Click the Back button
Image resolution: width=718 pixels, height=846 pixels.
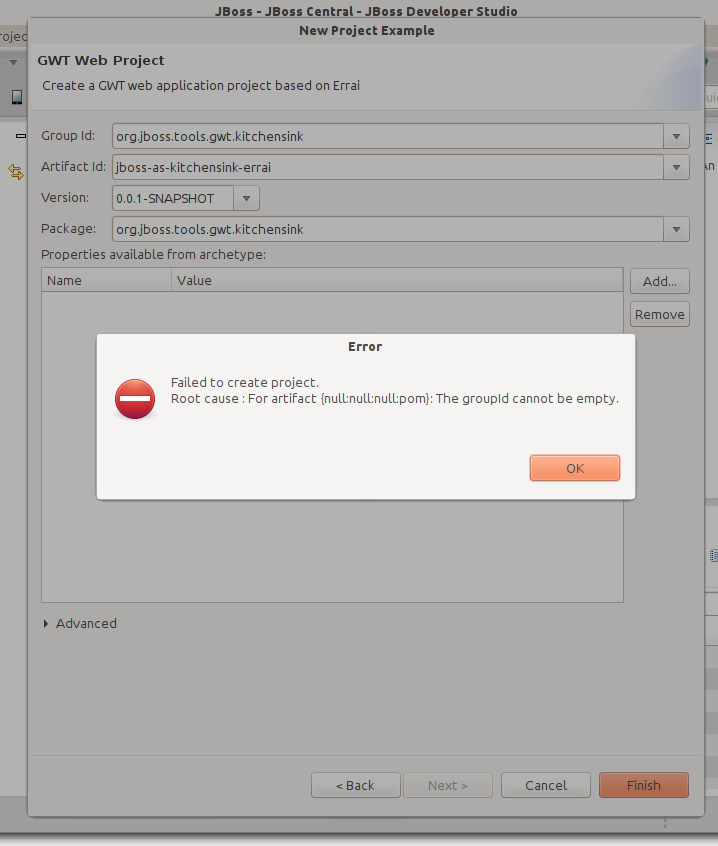click(x=355, y=785)
